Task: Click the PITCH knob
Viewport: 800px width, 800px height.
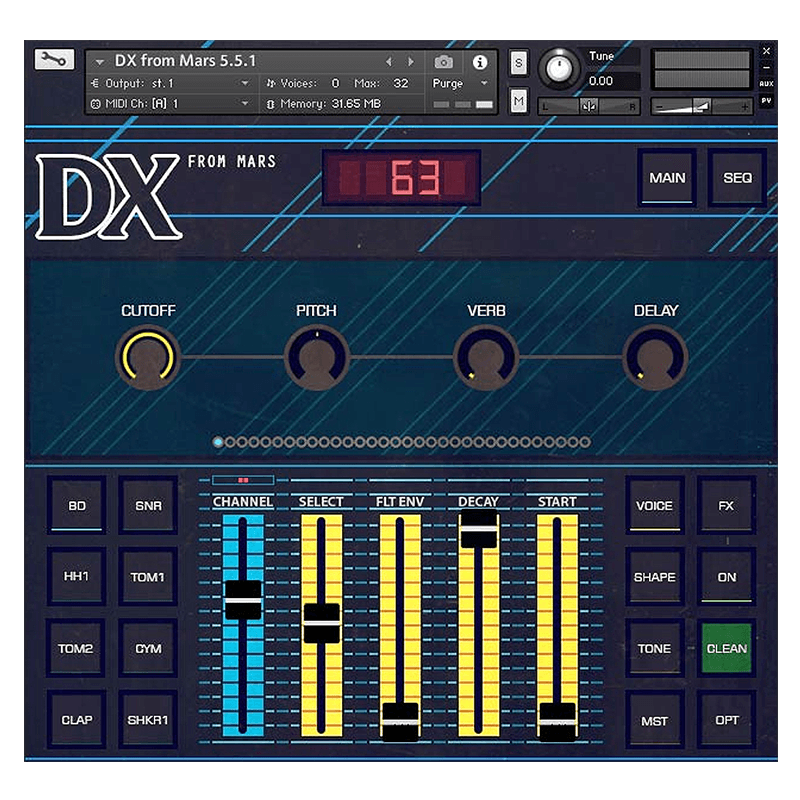Action: 316,358
